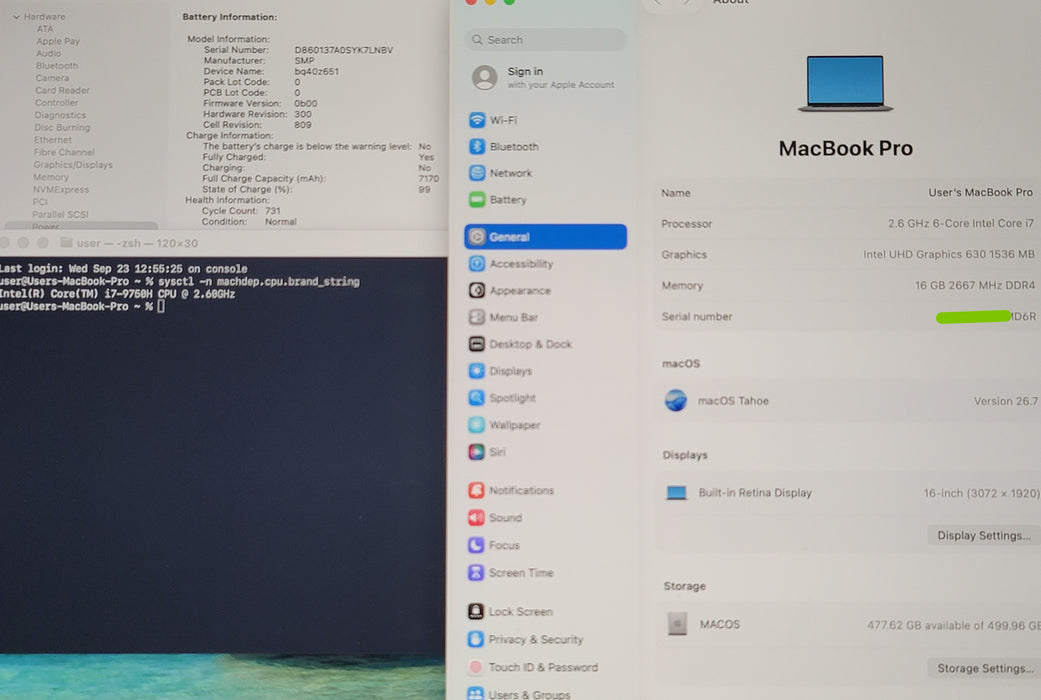Click the Built-in Retina Display icon

677,493
